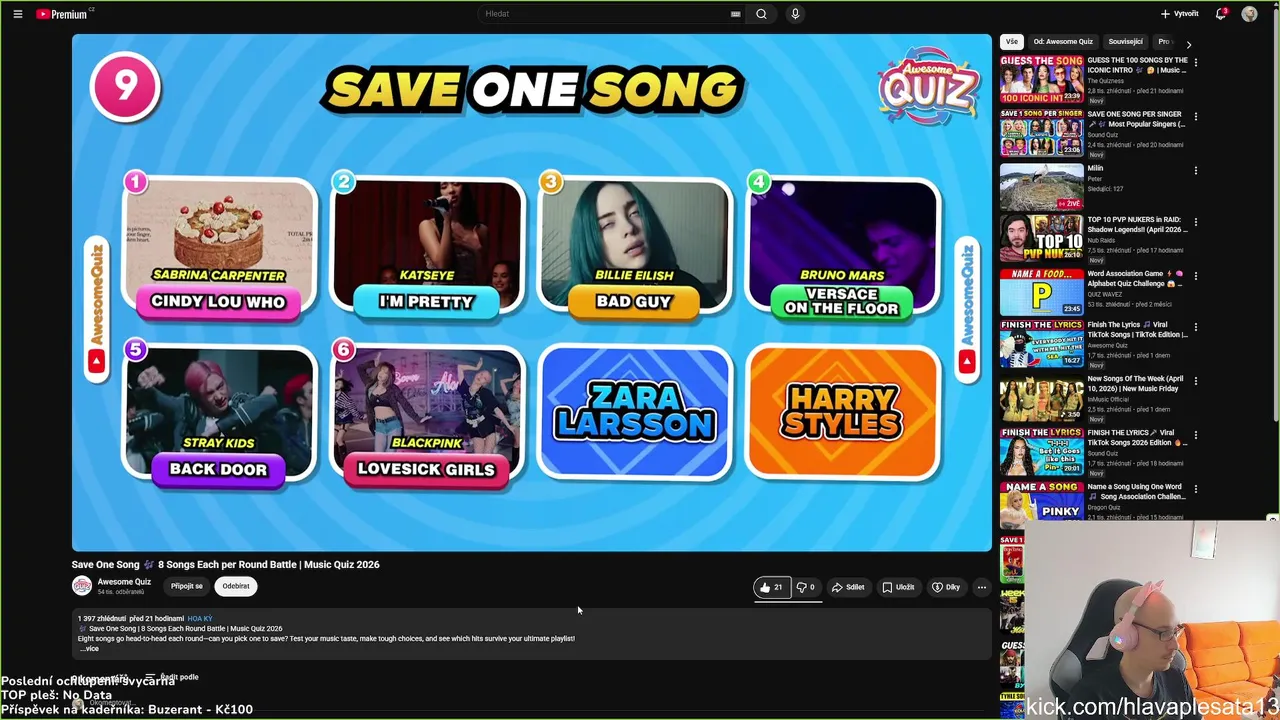The width and height of the screenshot is (1280, 720).
Task: Open the YouTube hamburger guide menu
Action: pyautogui.click(x=18, y=14)
